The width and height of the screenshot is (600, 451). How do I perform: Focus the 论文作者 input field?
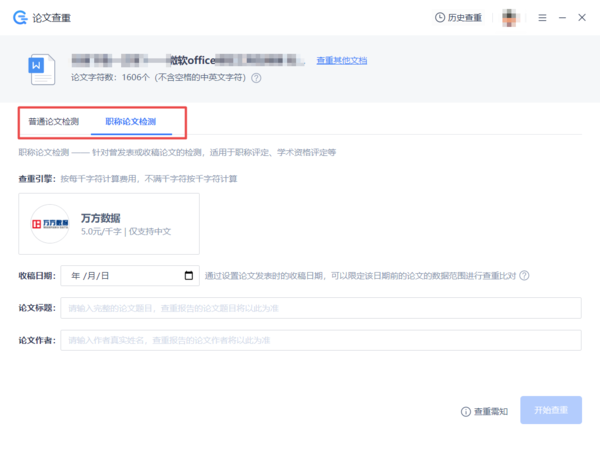[320, 341]
